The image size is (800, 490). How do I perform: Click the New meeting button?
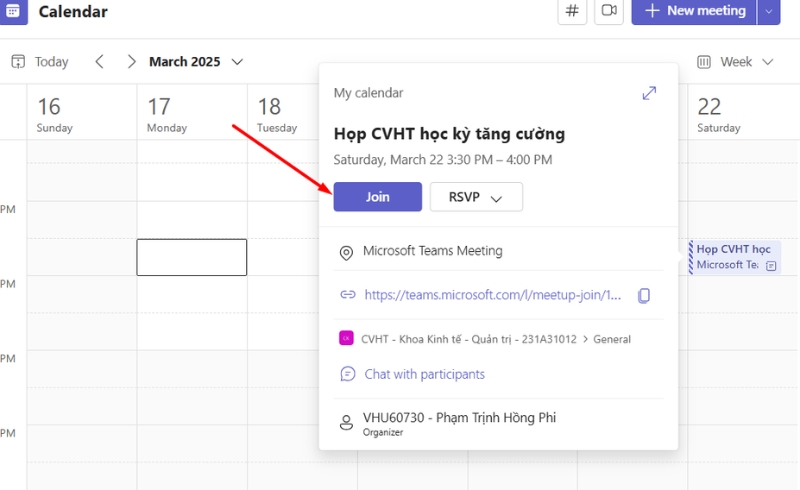tap(694, 11)
